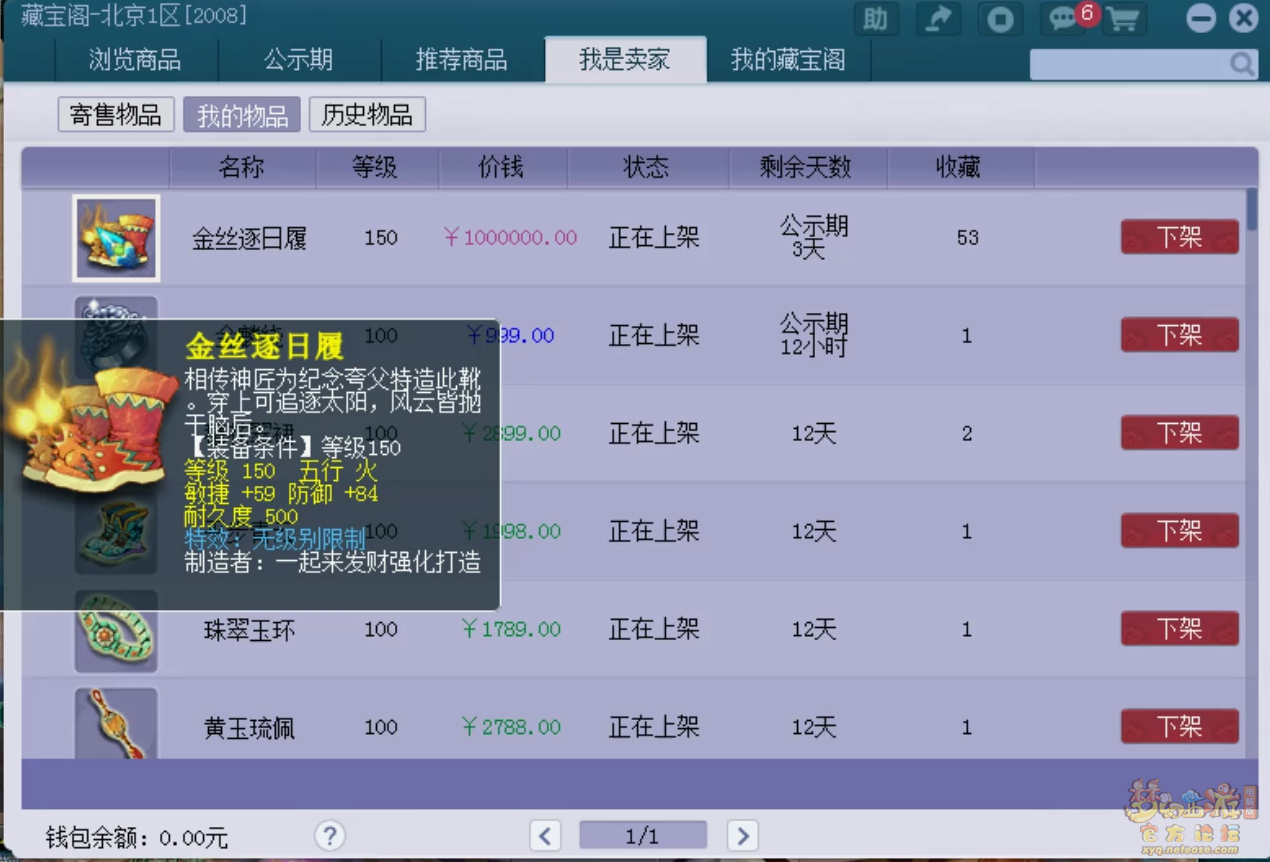Click the item name 黄玉琉佩

249,729
